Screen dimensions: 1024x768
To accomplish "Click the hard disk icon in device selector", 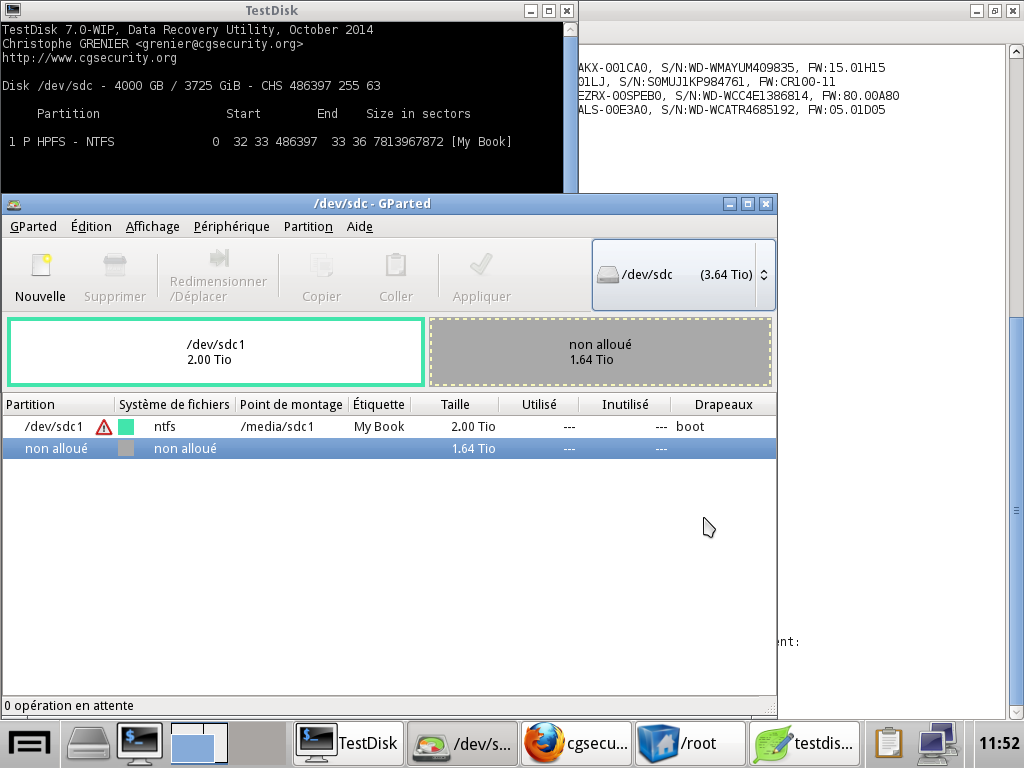I will click(x=607, y=275).
